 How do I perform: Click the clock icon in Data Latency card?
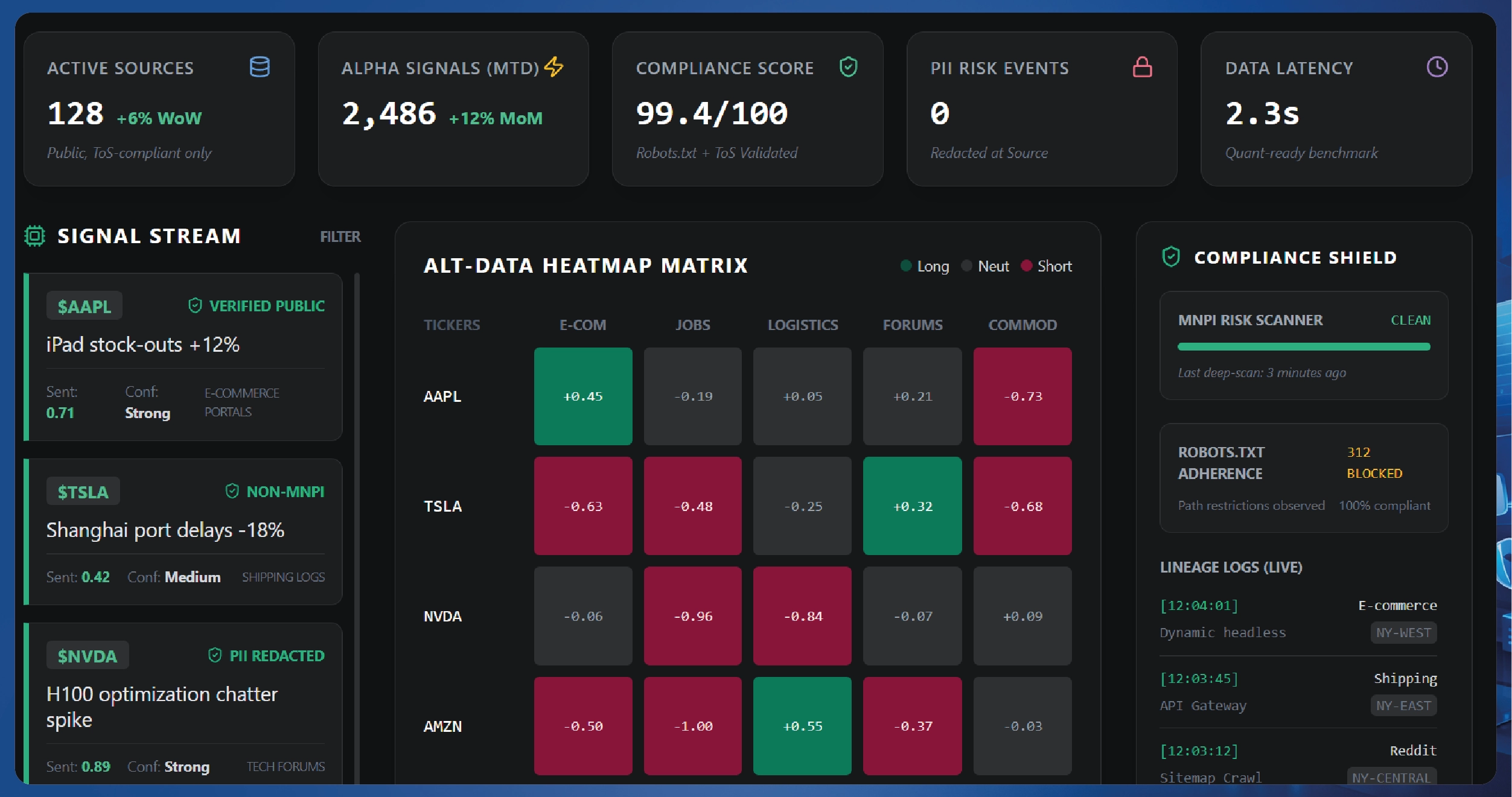point(1437,67)
